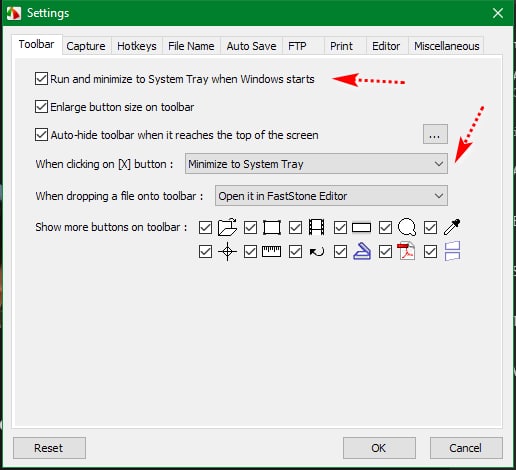516x470 pixels.
Task: Toggle checkbox beside the join images icon
Action: pos(430,252)
